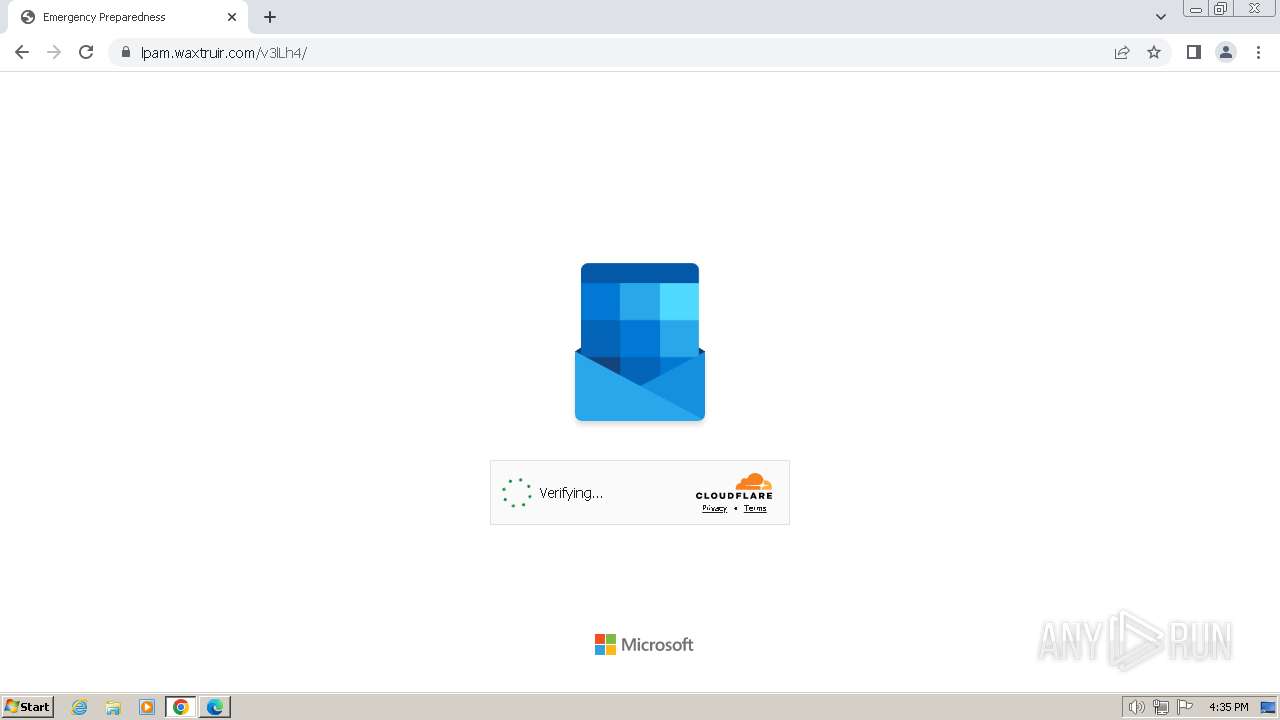Image resolution: width=1280 pixels, height=720 pixels.
Task: Reload the current page
Action: pos(86,52)
